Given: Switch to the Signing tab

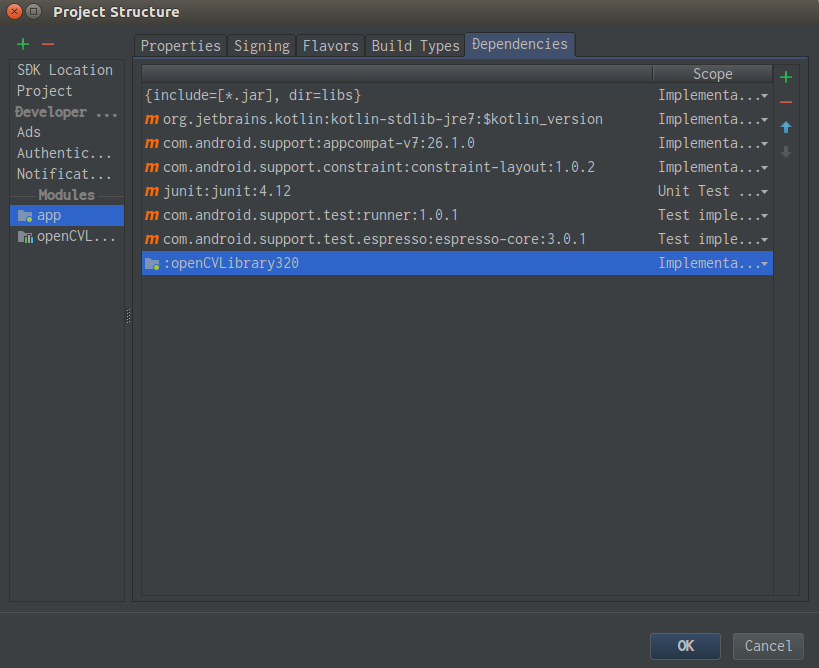Looking at the screenshot, I should click(262, 46).
